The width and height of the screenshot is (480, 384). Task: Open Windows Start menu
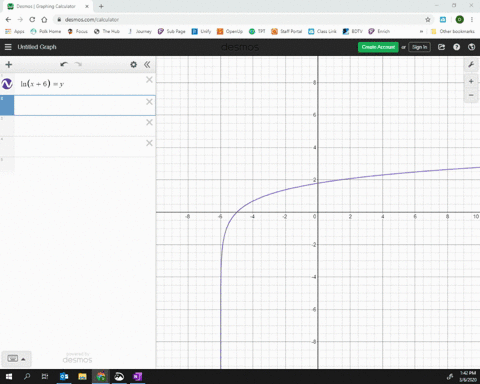pyautogui.click(x=9, y=377)
